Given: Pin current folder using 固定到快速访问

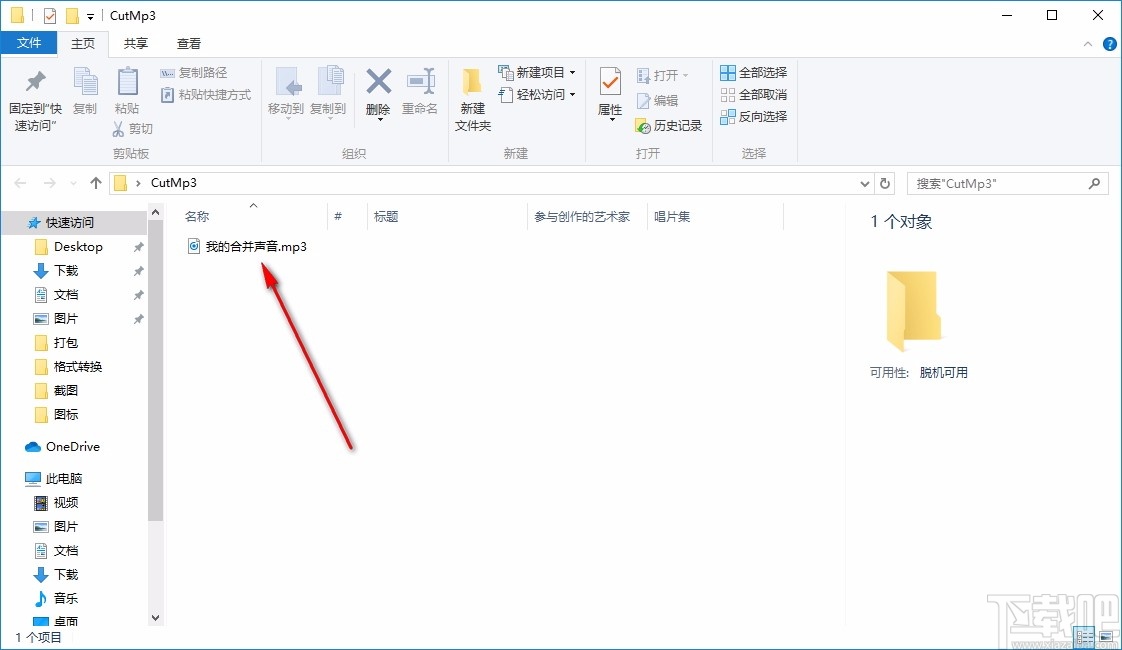Looking at the screenshot, I should point(34,95).
